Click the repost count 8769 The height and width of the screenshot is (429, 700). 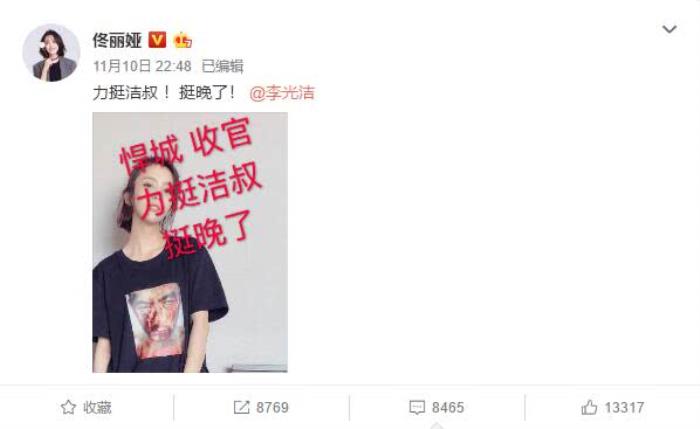pos(272,407)
